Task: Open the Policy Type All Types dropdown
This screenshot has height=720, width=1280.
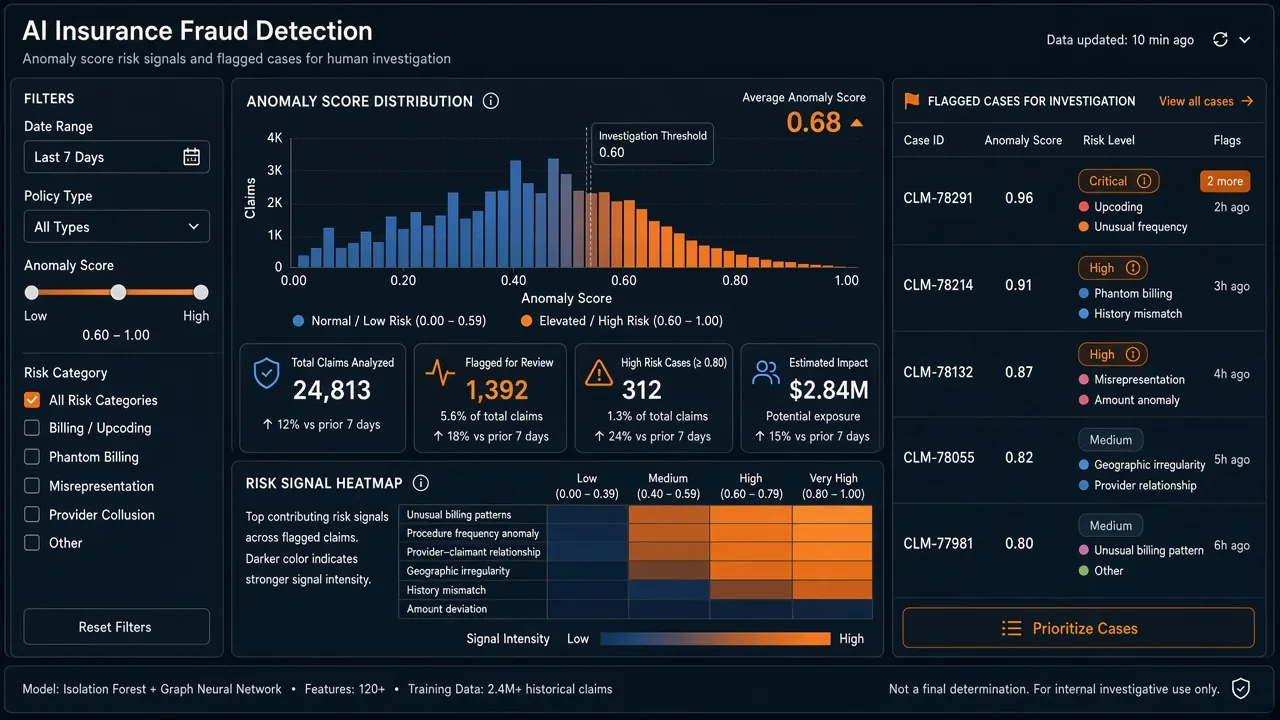Action: 117,227
